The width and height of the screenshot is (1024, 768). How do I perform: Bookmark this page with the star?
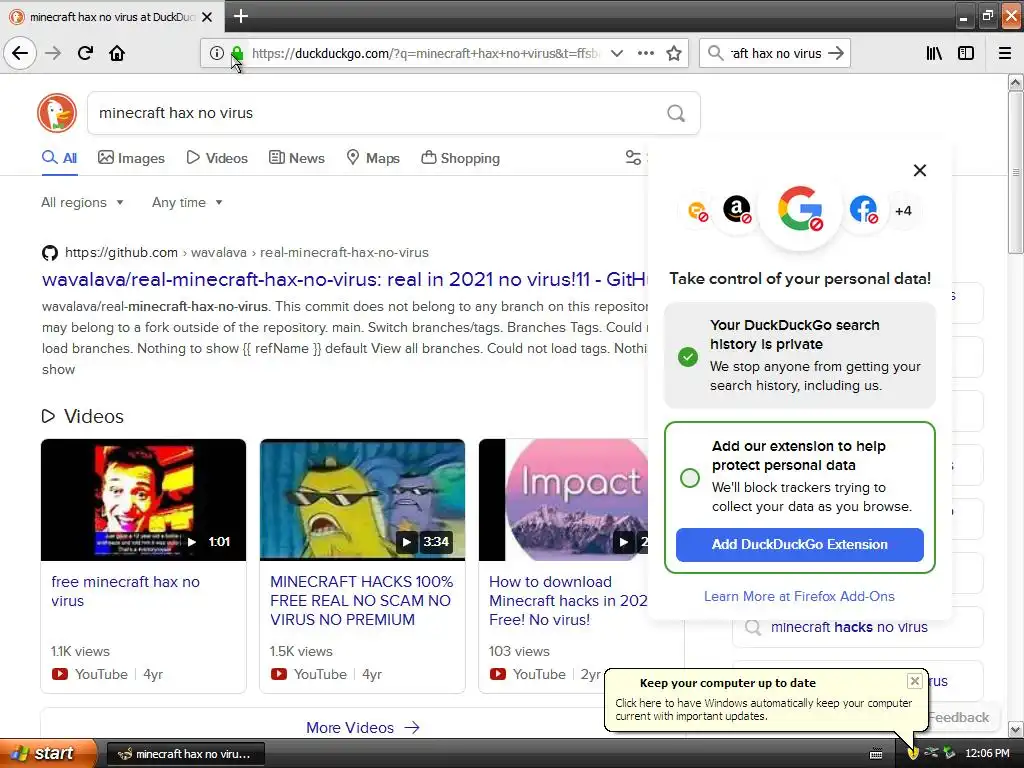(674, 53)
